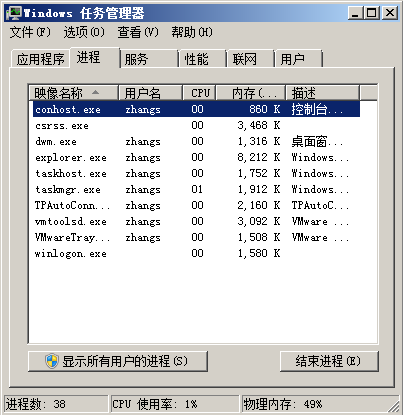Image resolution: width=403 pixels, height=415 pixels.
Task: Click the 桌面窗... description cell
Action: (x=317, y=142)
